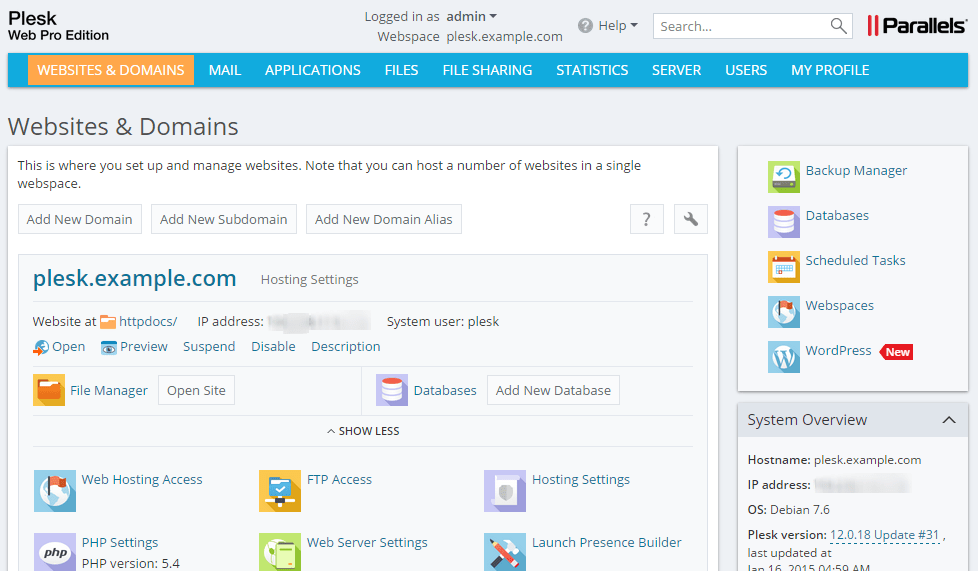Switch to the Statistics tab
Viewport: 978px width, 571px height.
click(592, 70)
